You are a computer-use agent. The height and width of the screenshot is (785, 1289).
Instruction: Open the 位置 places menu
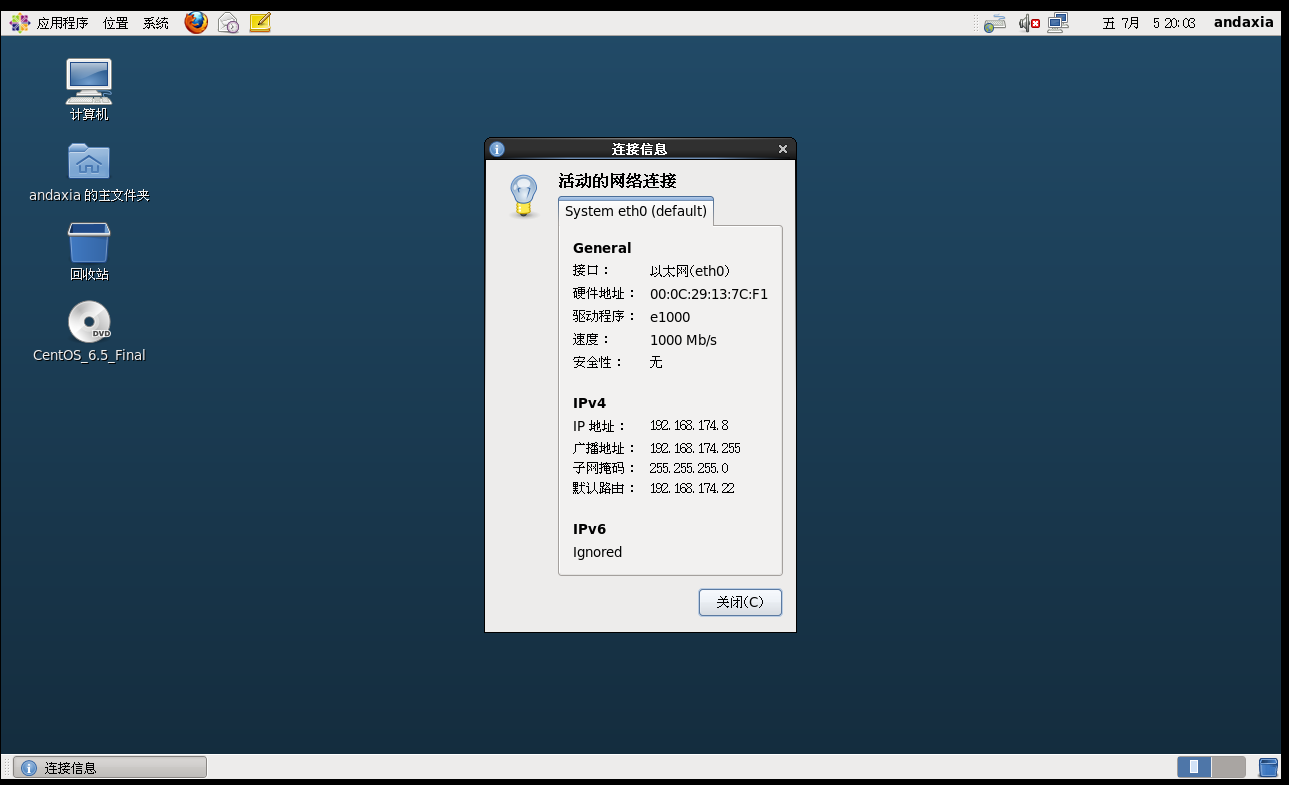click(x=116, y=23)
